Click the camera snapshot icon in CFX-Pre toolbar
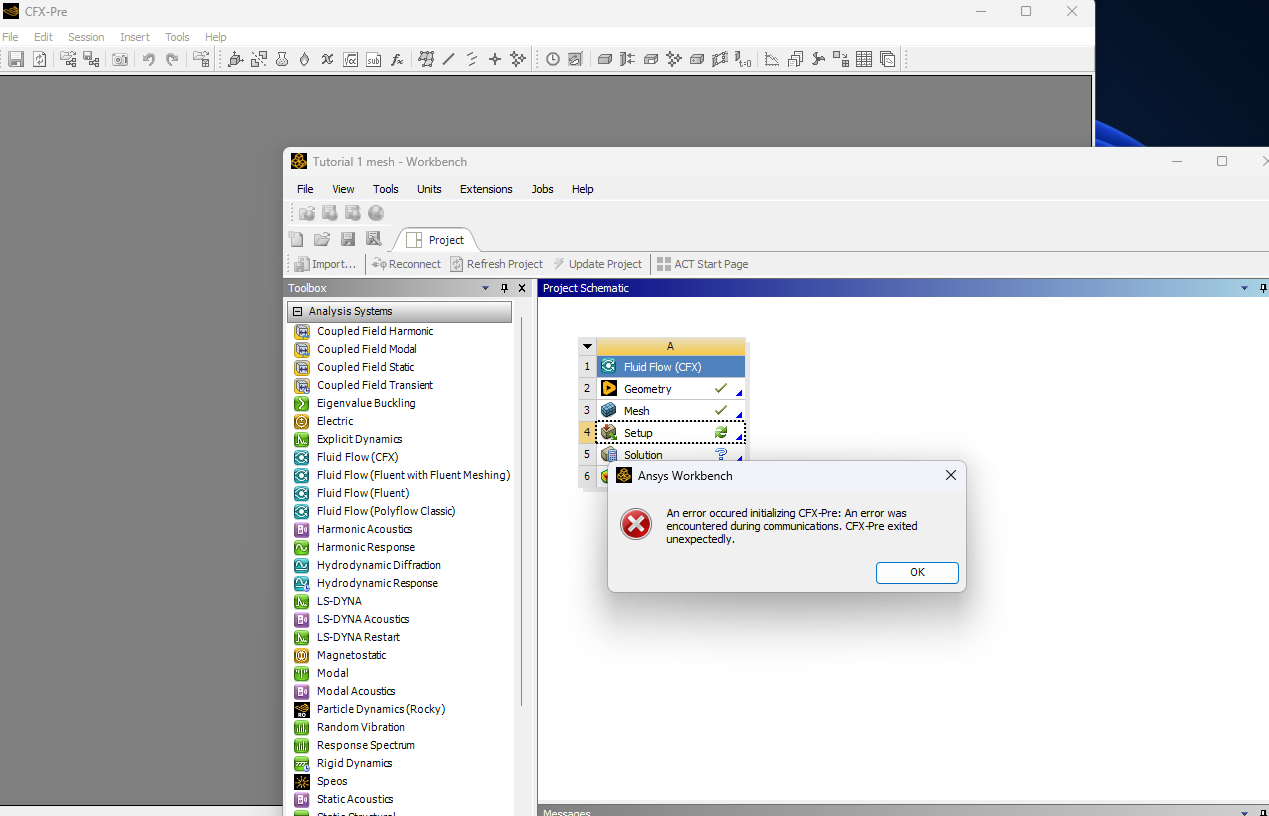 pos(120,59)
